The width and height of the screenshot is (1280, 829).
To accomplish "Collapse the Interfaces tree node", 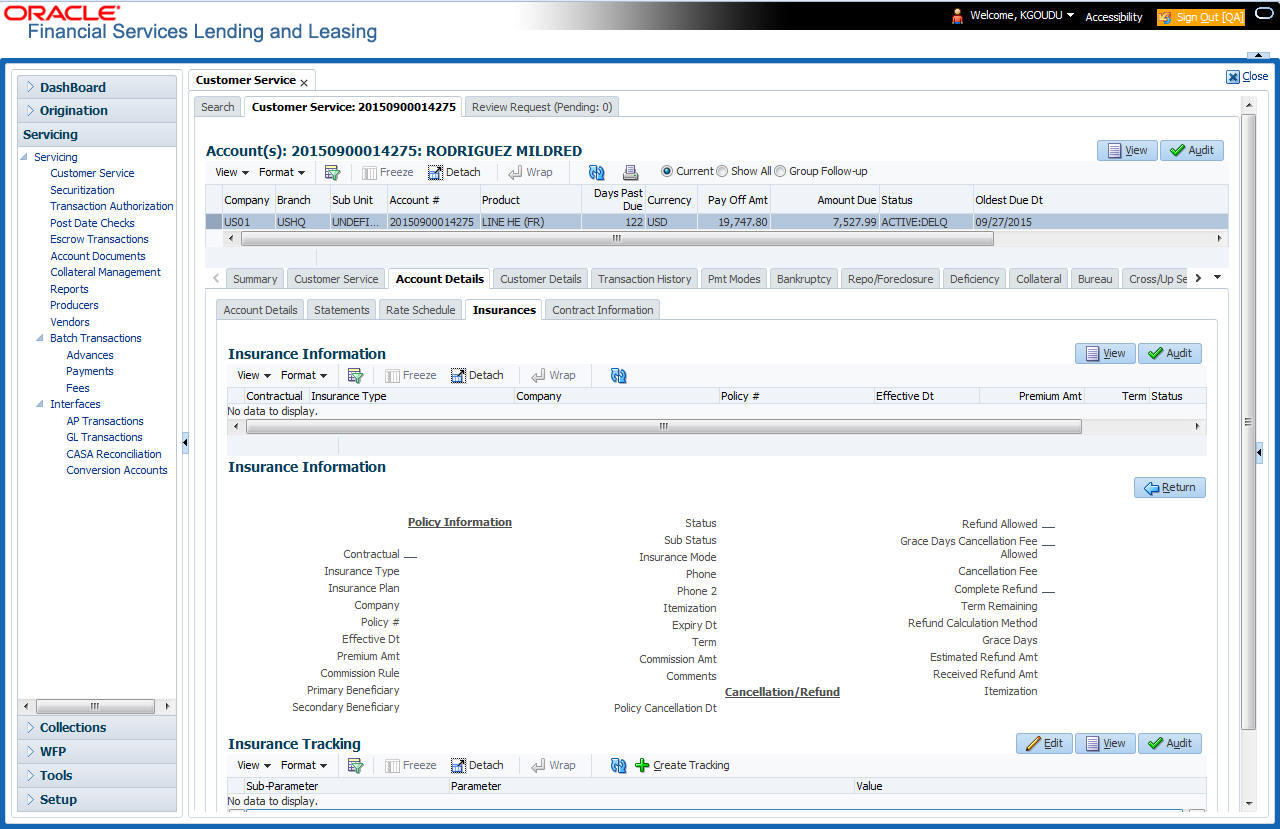I will point(40,404).
